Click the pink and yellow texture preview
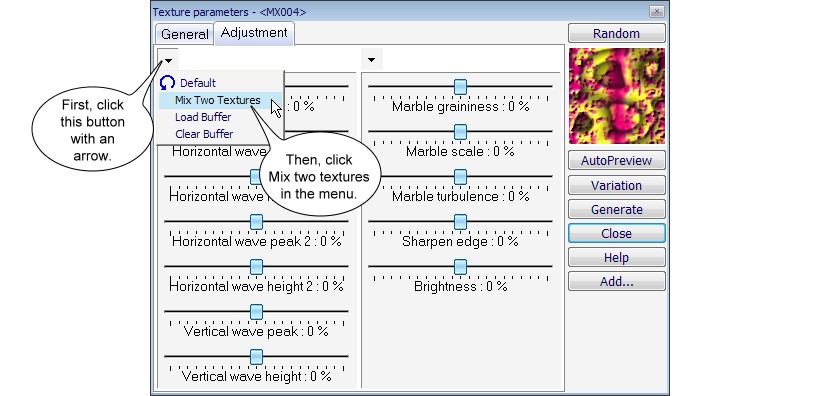 point(617,96)
